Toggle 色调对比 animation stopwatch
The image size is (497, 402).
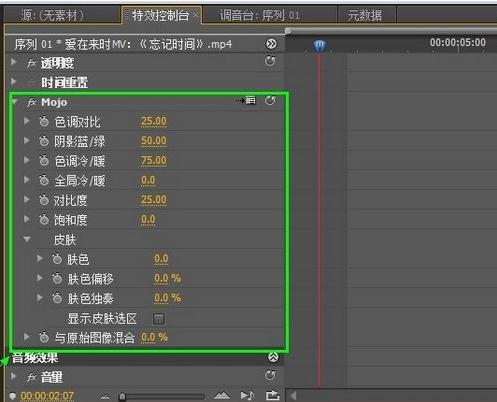[44, 122]
